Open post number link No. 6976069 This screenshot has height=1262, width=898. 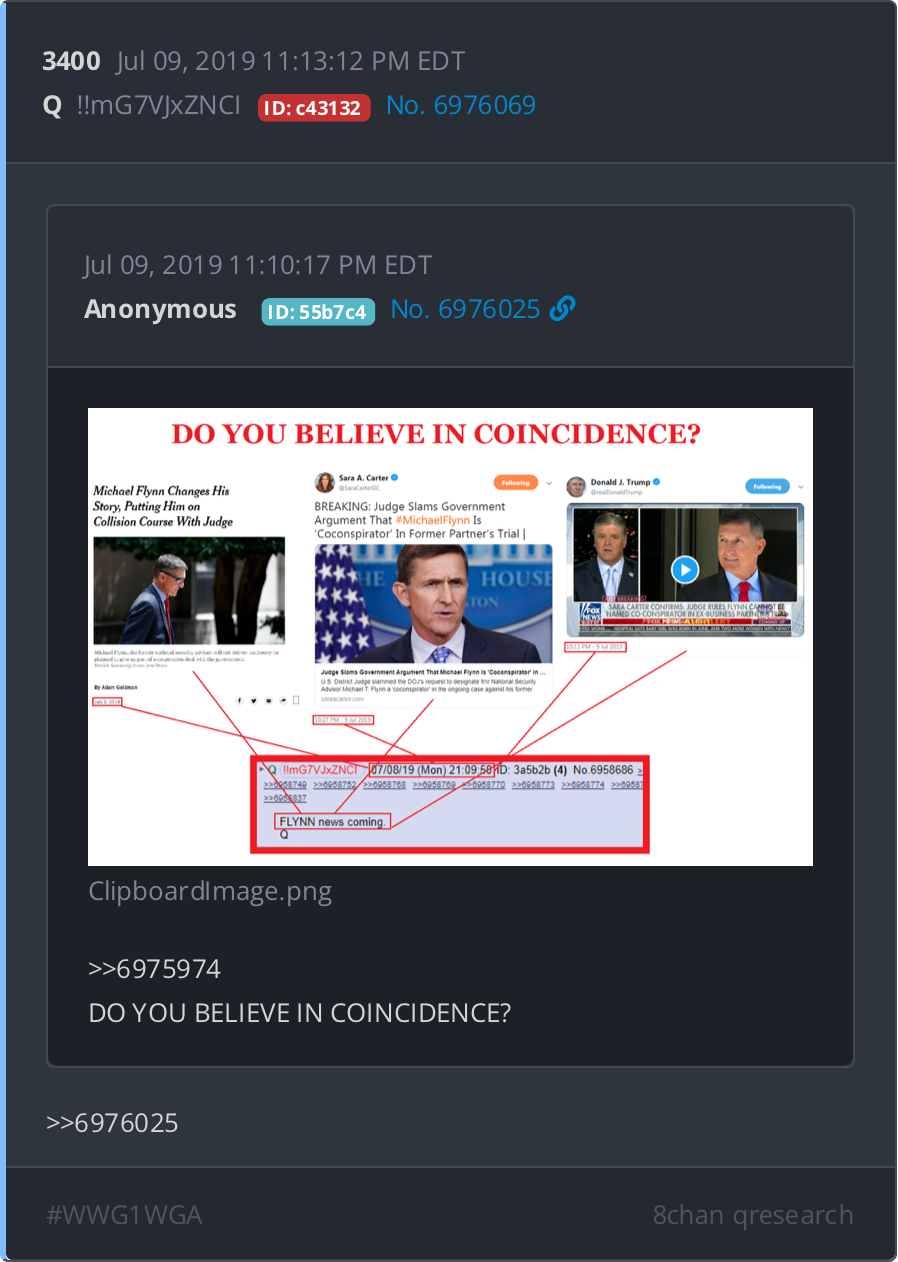click(461, 105)
